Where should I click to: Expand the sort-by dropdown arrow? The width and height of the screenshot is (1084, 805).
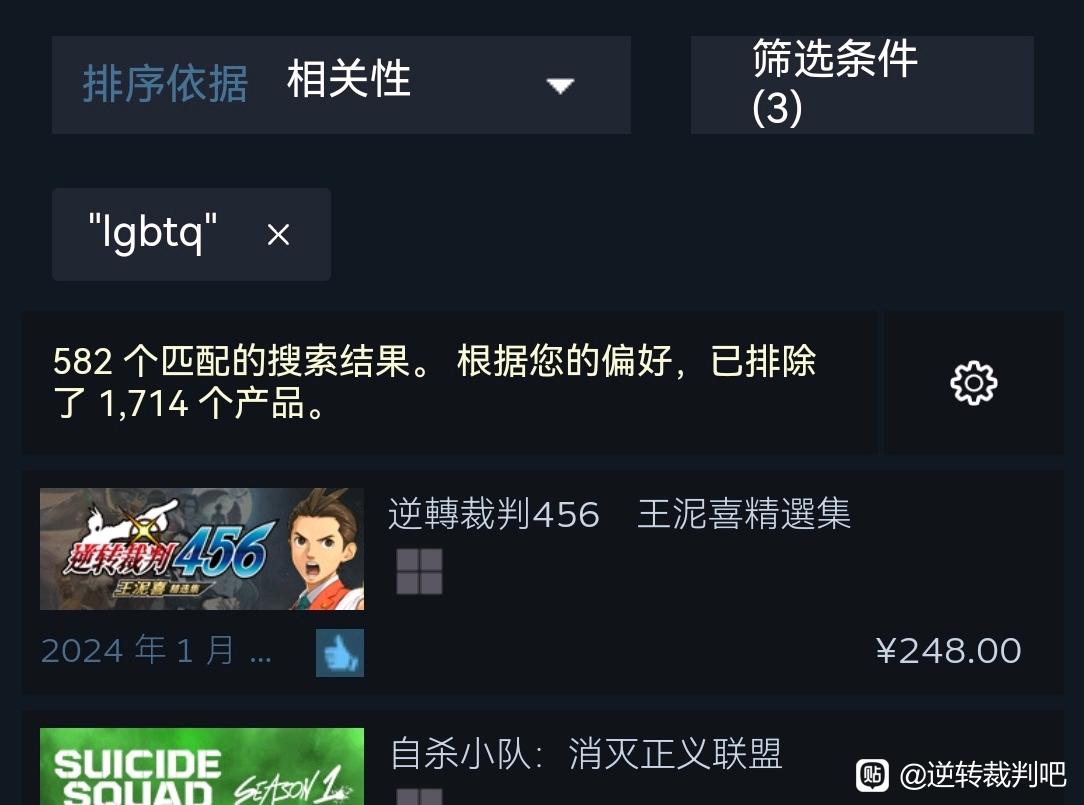coord(560,86)
